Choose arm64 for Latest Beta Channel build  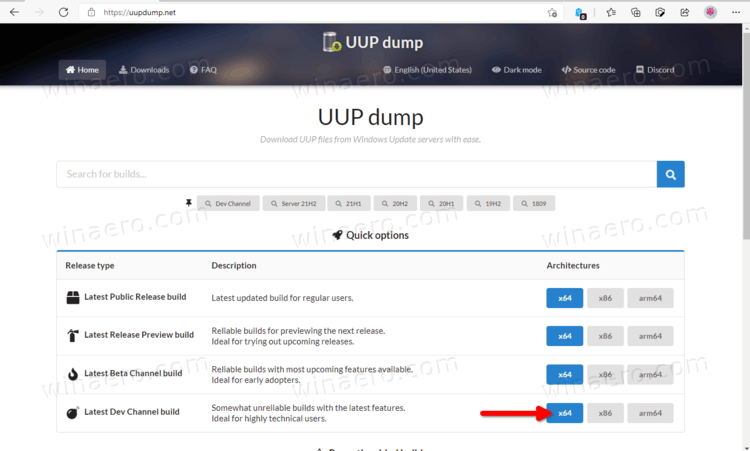click(650, 374)
